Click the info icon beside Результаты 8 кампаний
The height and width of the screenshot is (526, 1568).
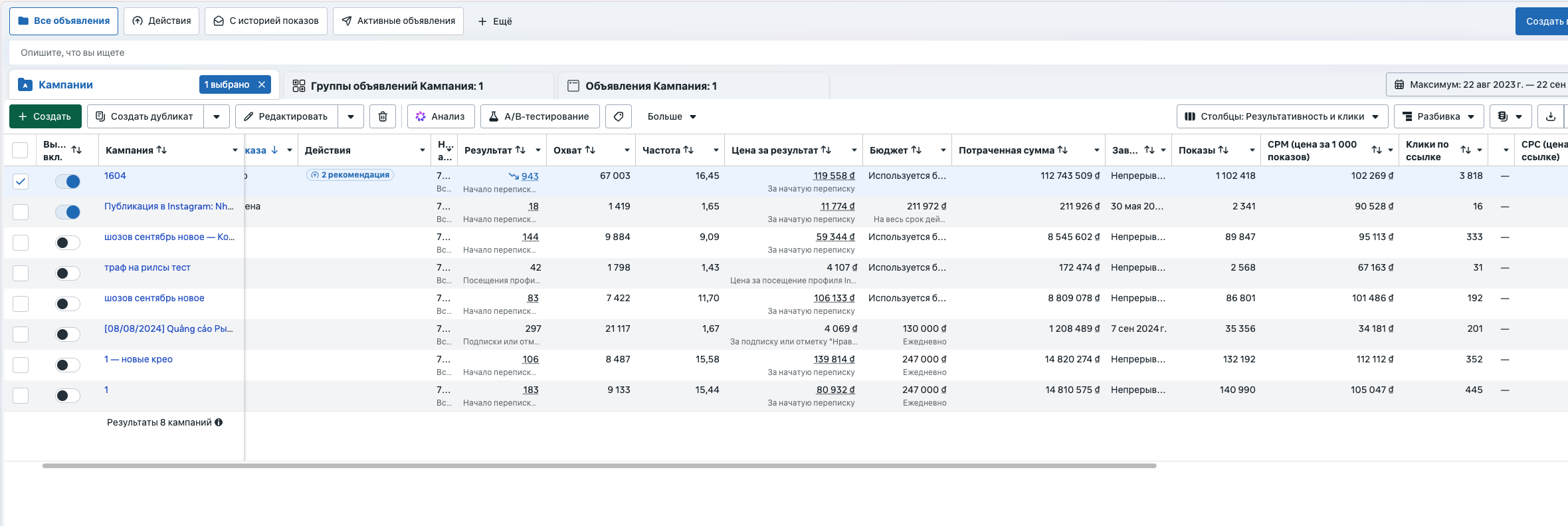click(219, 422)
